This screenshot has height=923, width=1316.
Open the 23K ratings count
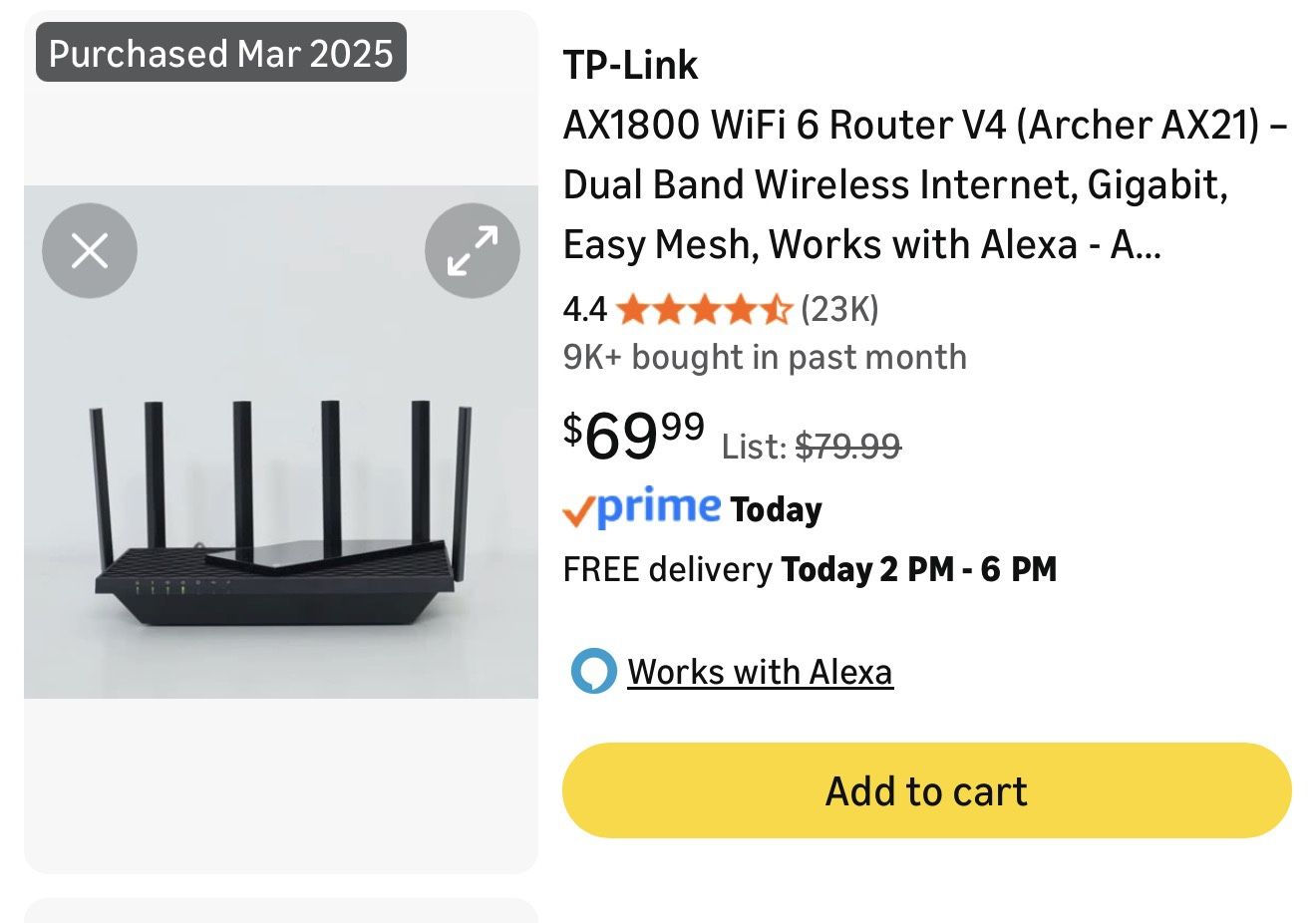[x=838, y=309]
